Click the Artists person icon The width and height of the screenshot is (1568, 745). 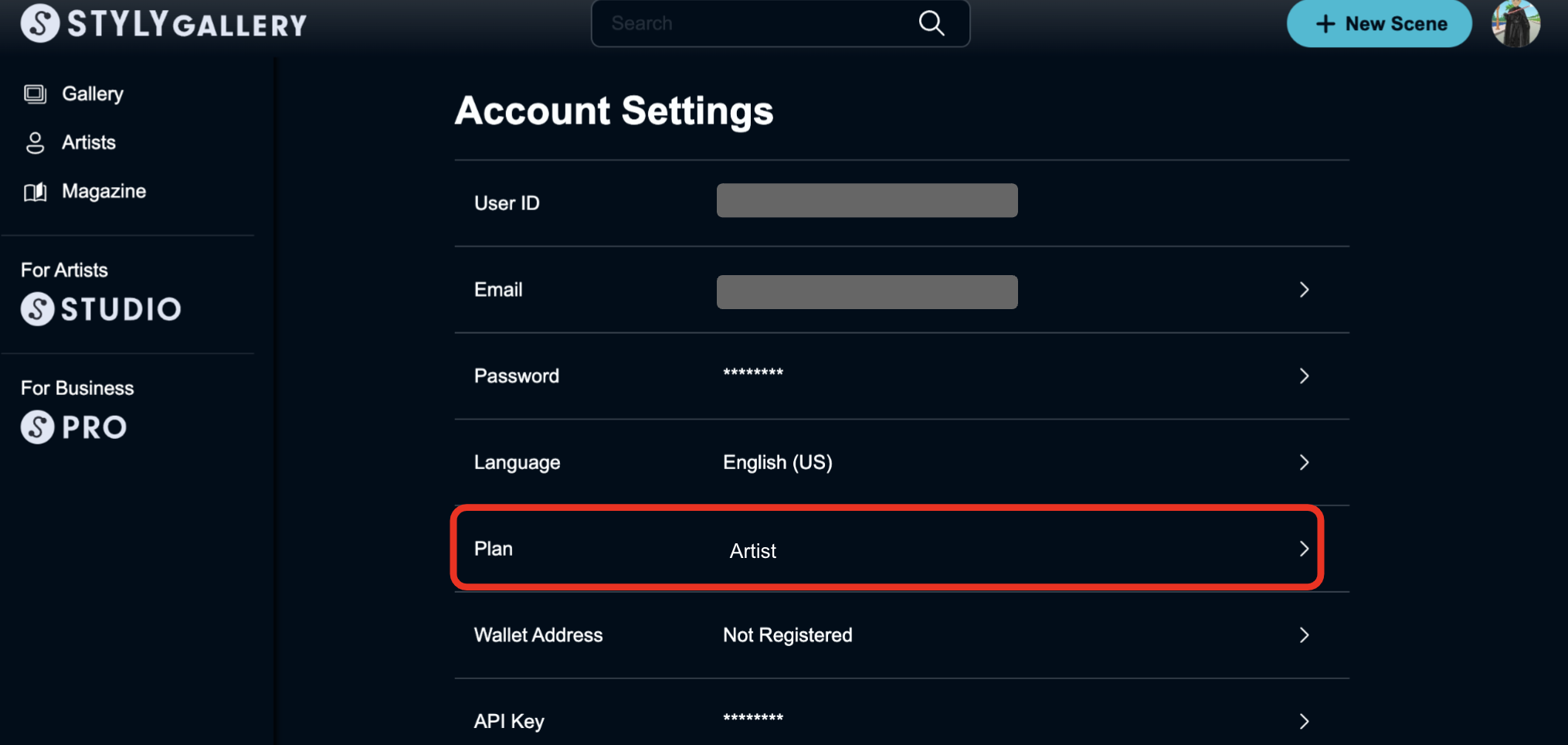(x=35, y=143)
